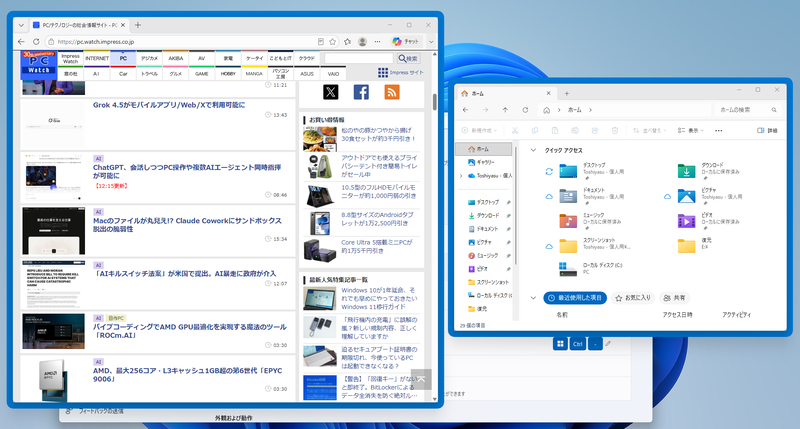This screenshot has width=800, height=429.
Task: Collapse the recent items section chevron
Action: coord(533,298)
